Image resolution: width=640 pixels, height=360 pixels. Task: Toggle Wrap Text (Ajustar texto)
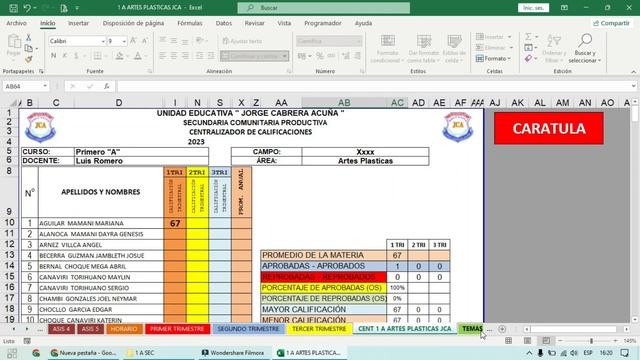point(242,41)
